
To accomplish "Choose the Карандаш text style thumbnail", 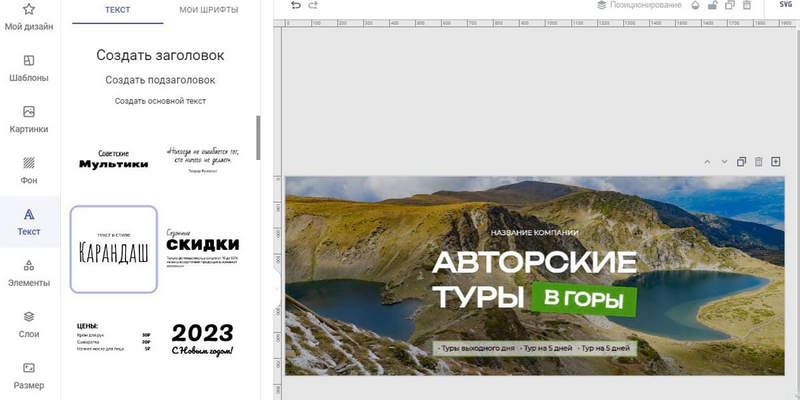I will tap(113, 249).
